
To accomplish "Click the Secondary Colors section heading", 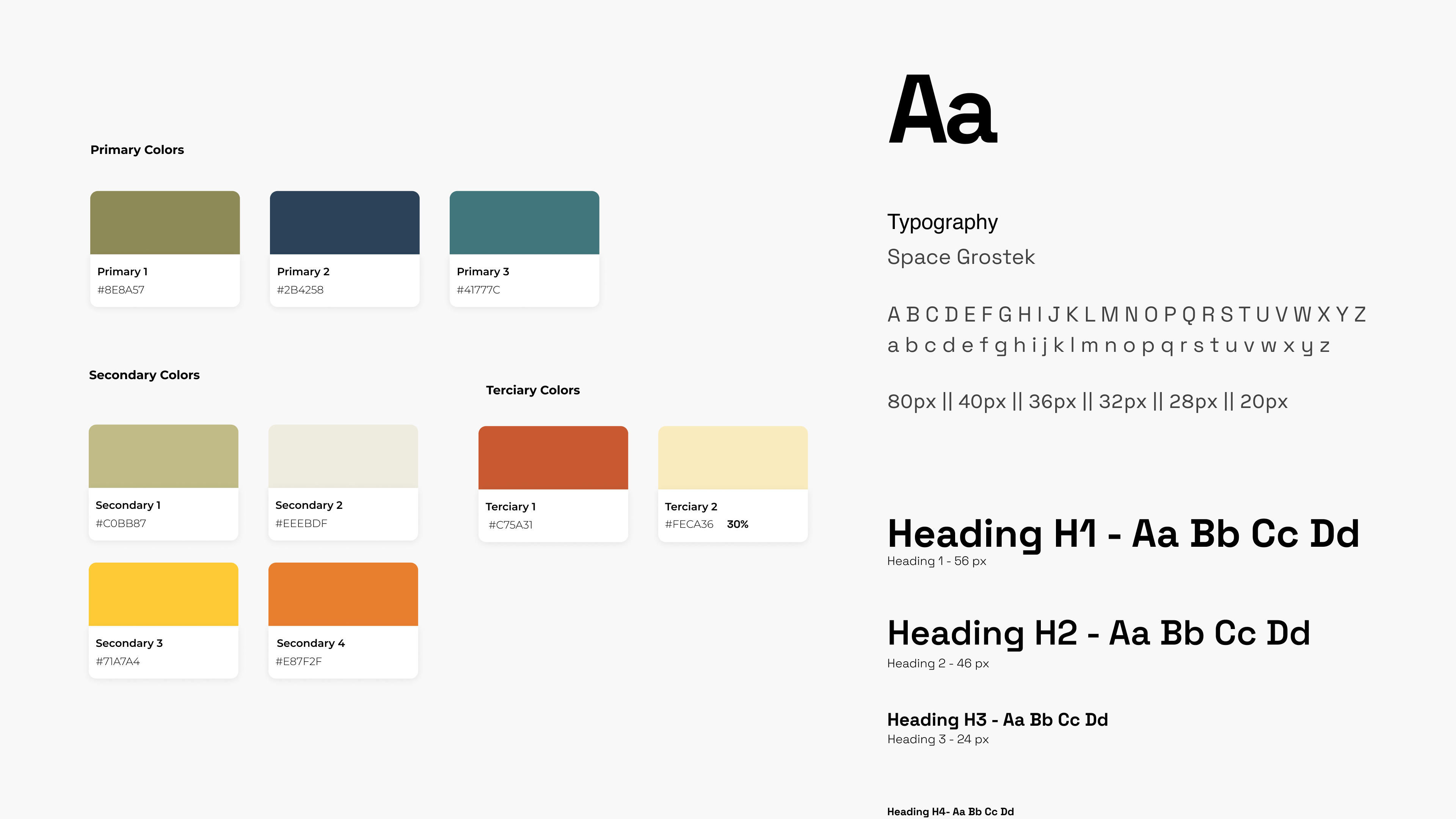I will 144,375.
